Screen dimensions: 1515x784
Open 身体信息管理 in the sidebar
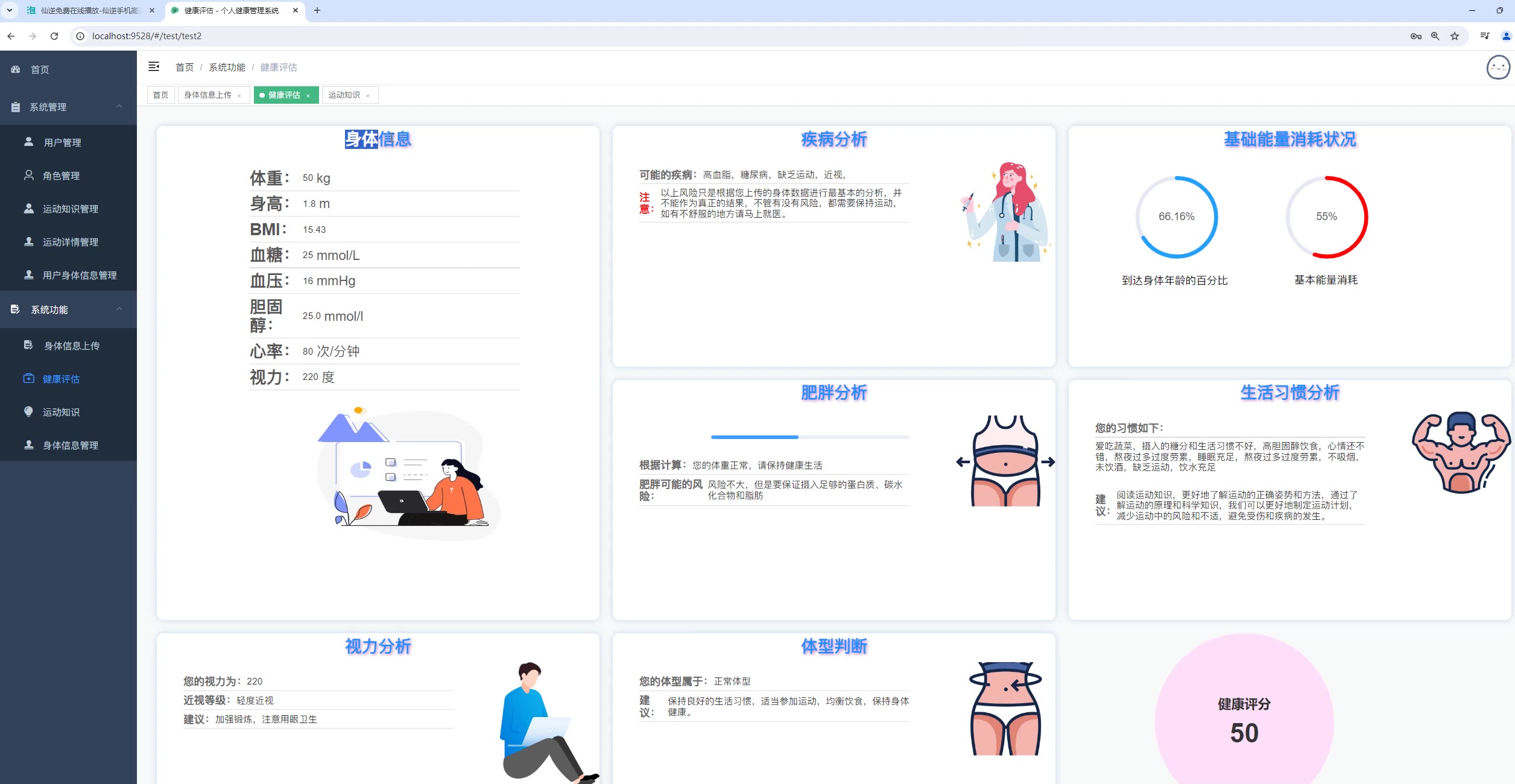coord(68,444)
